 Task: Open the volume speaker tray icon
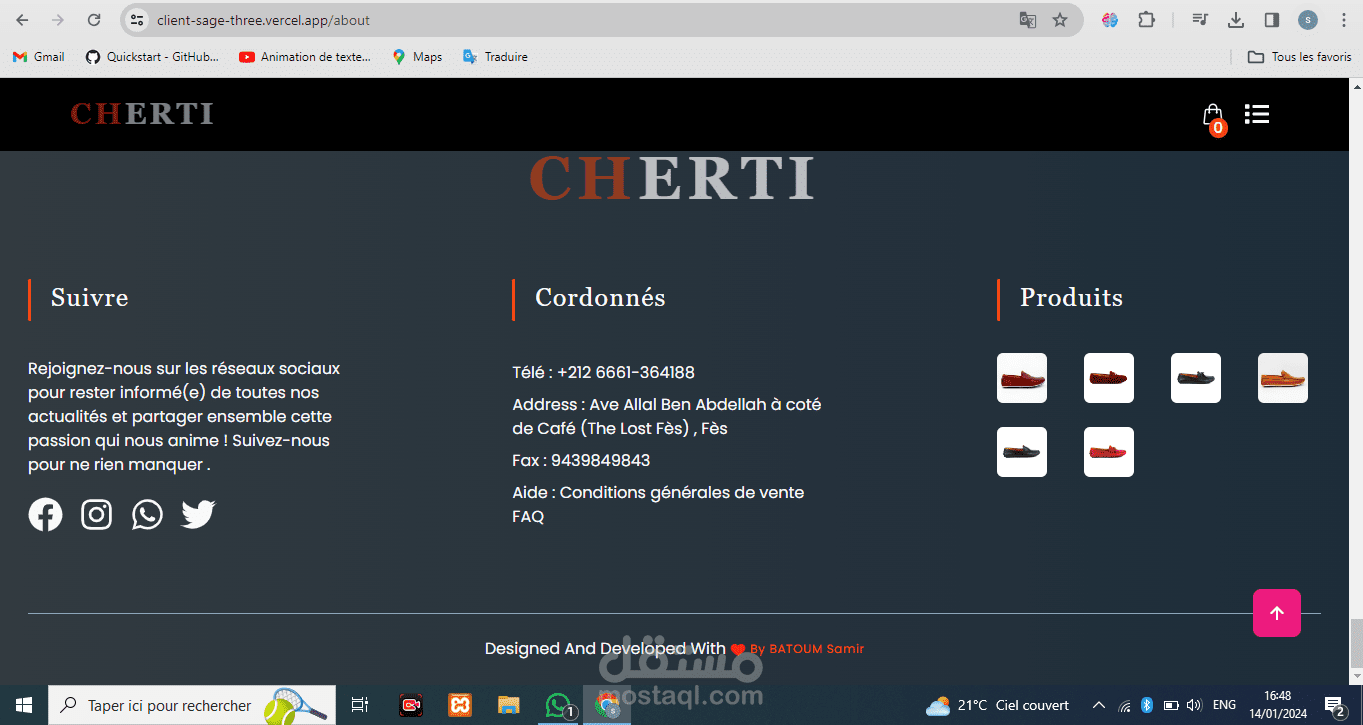pos(1193,705)
